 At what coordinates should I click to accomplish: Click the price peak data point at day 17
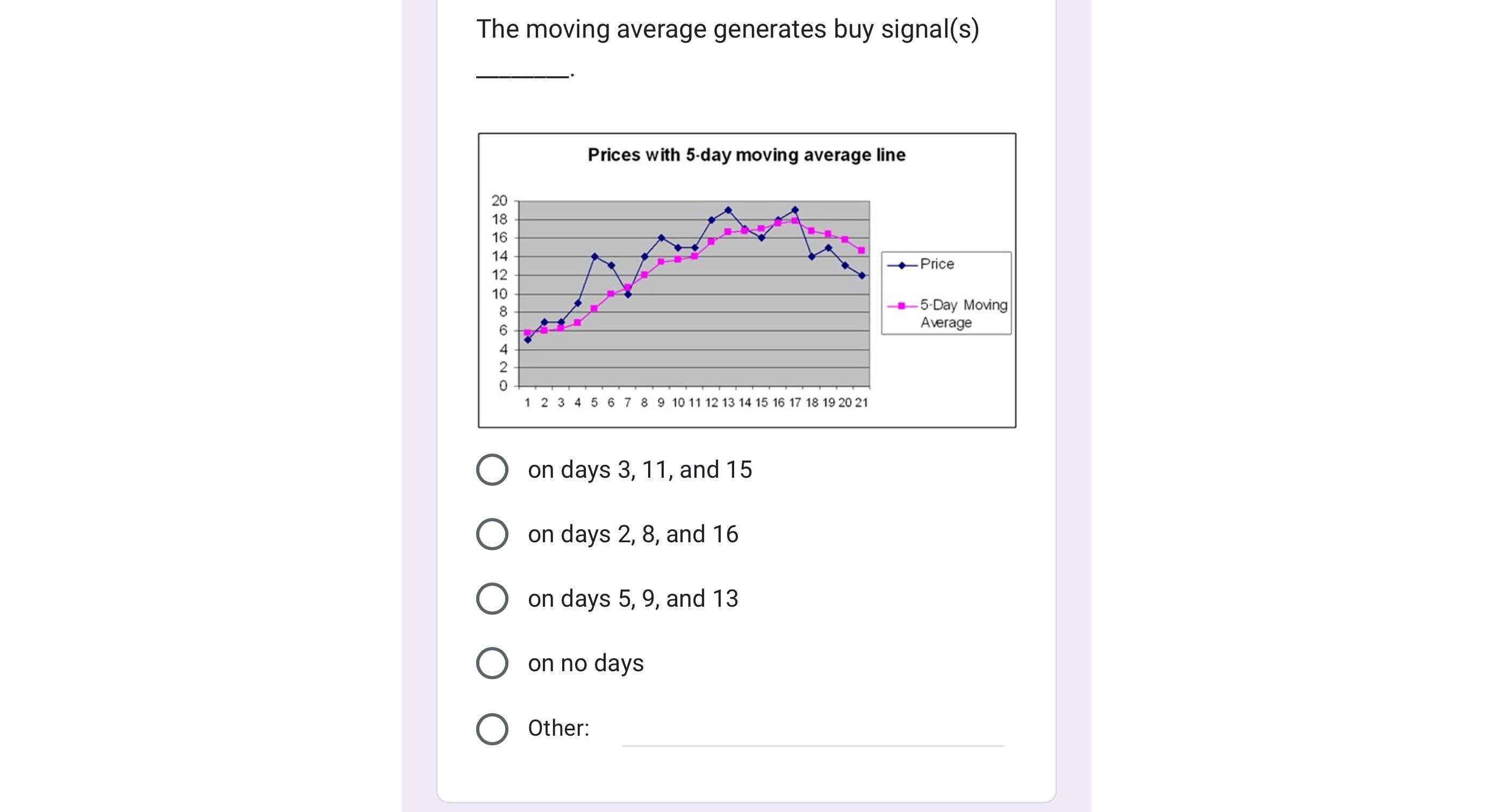[x=795, y=210]
